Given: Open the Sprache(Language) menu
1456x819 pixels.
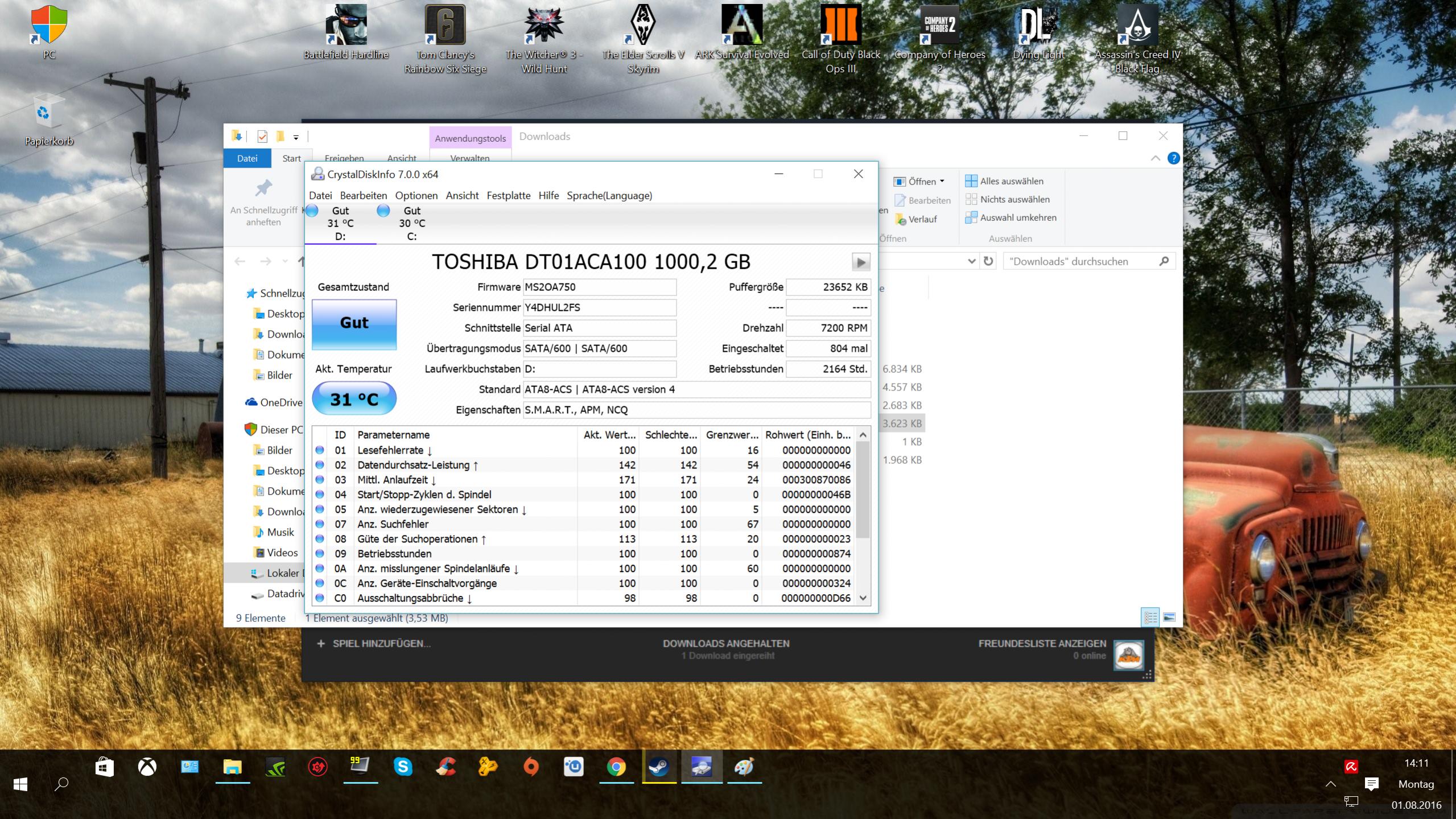Looking at the screenshot, I should [609, 195].
